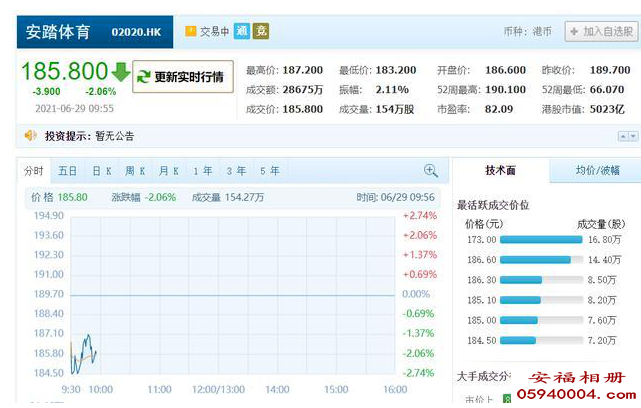This screenshot has height=408, width=641.
Task: Switch to the 分时 intraday chart tab
Action: 34,170
